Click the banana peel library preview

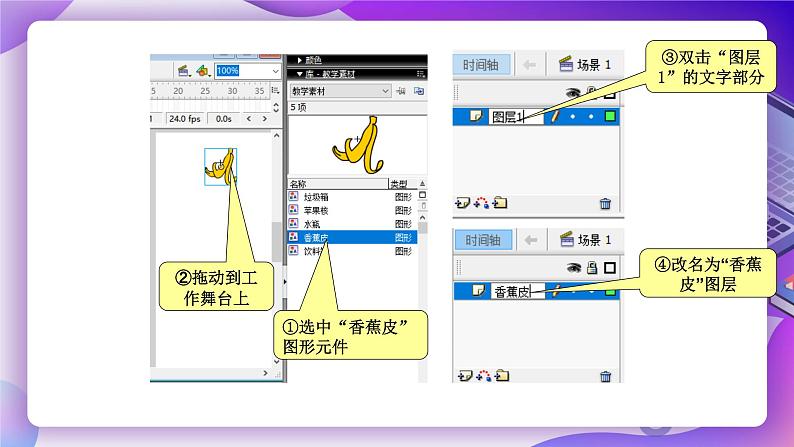pyautogui.click(x=358, y=145)
